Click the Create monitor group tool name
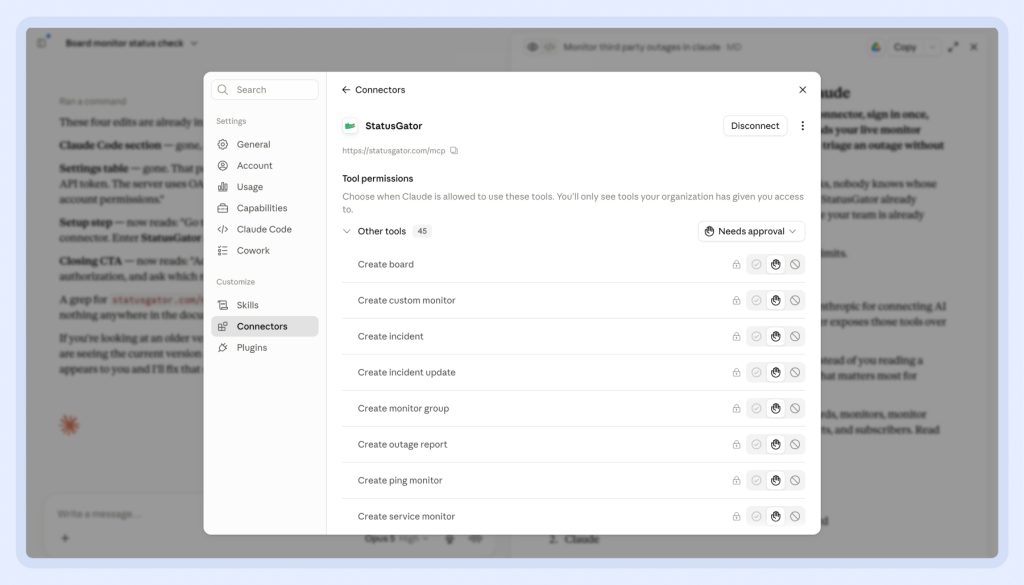This screenshot has width=1024, height=585. pos(403,408)
